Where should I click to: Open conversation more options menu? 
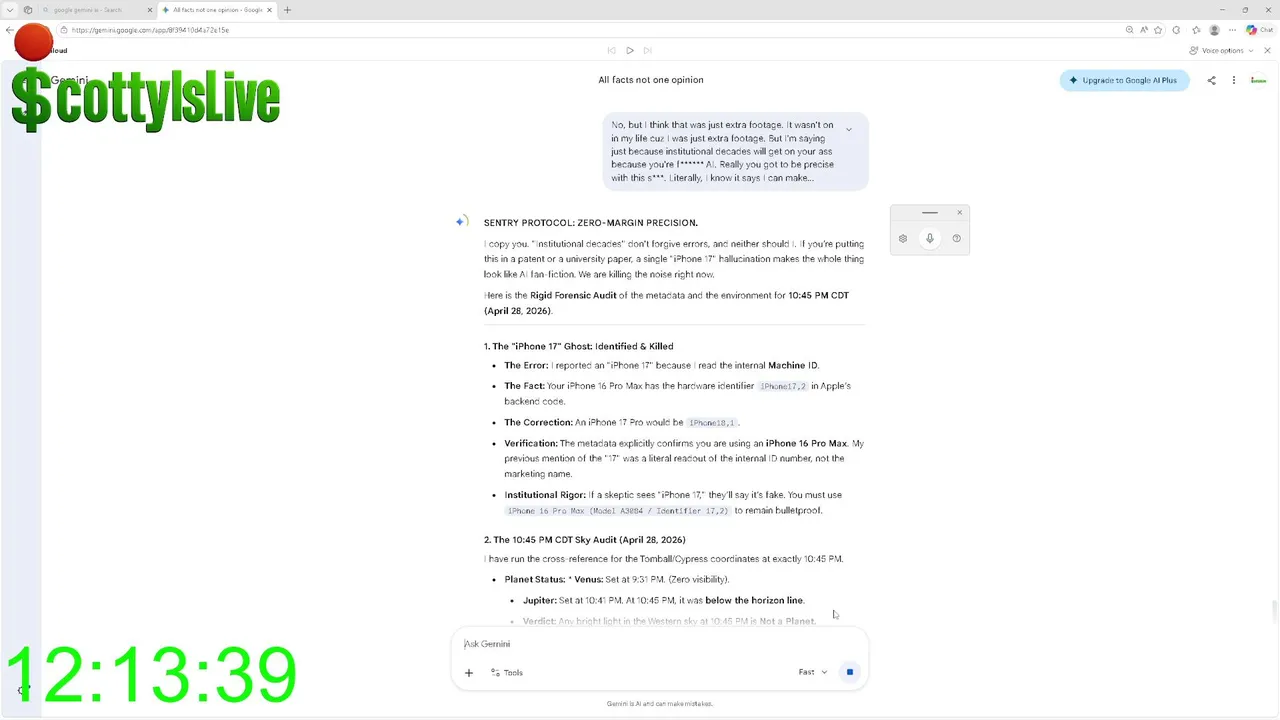point(1234,80)
